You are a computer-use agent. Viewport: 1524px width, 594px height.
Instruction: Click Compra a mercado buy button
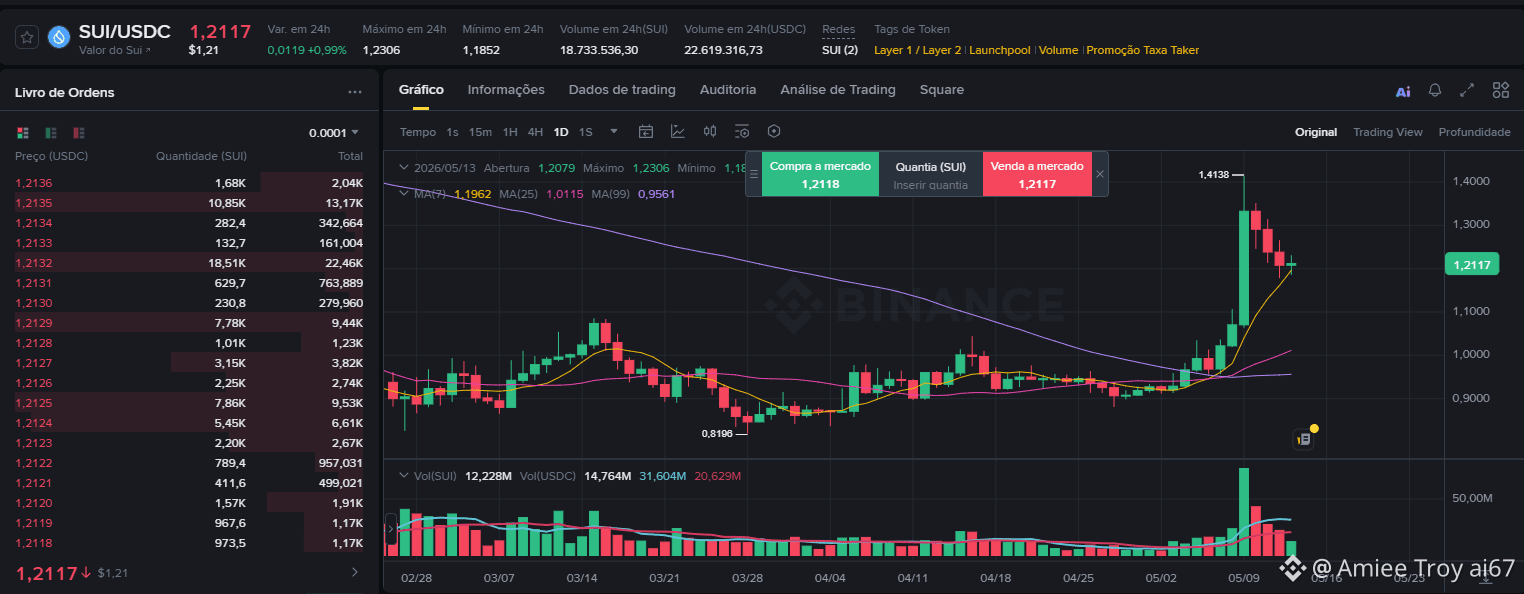pyautogui.click(x=820, y=174)
